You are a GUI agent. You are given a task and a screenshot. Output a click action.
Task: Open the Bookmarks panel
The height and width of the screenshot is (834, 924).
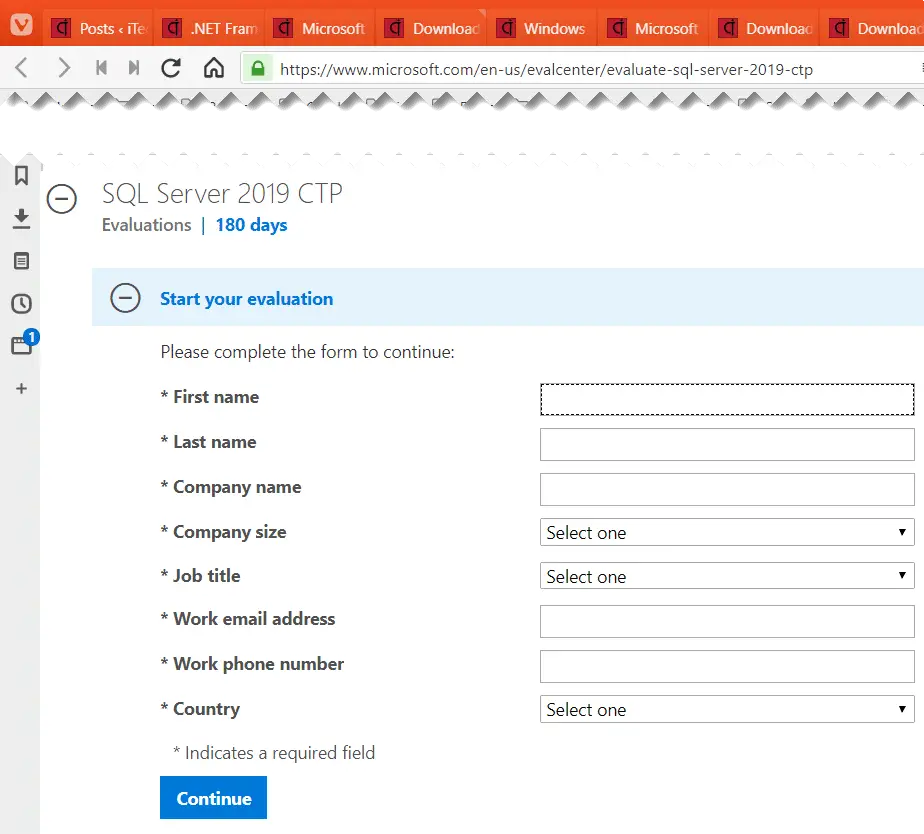pyautogui.click(x=21, y=175)
